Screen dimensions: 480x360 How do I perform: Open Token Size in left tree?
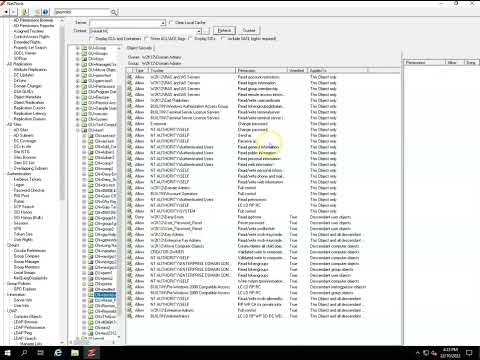click(23, 234)
